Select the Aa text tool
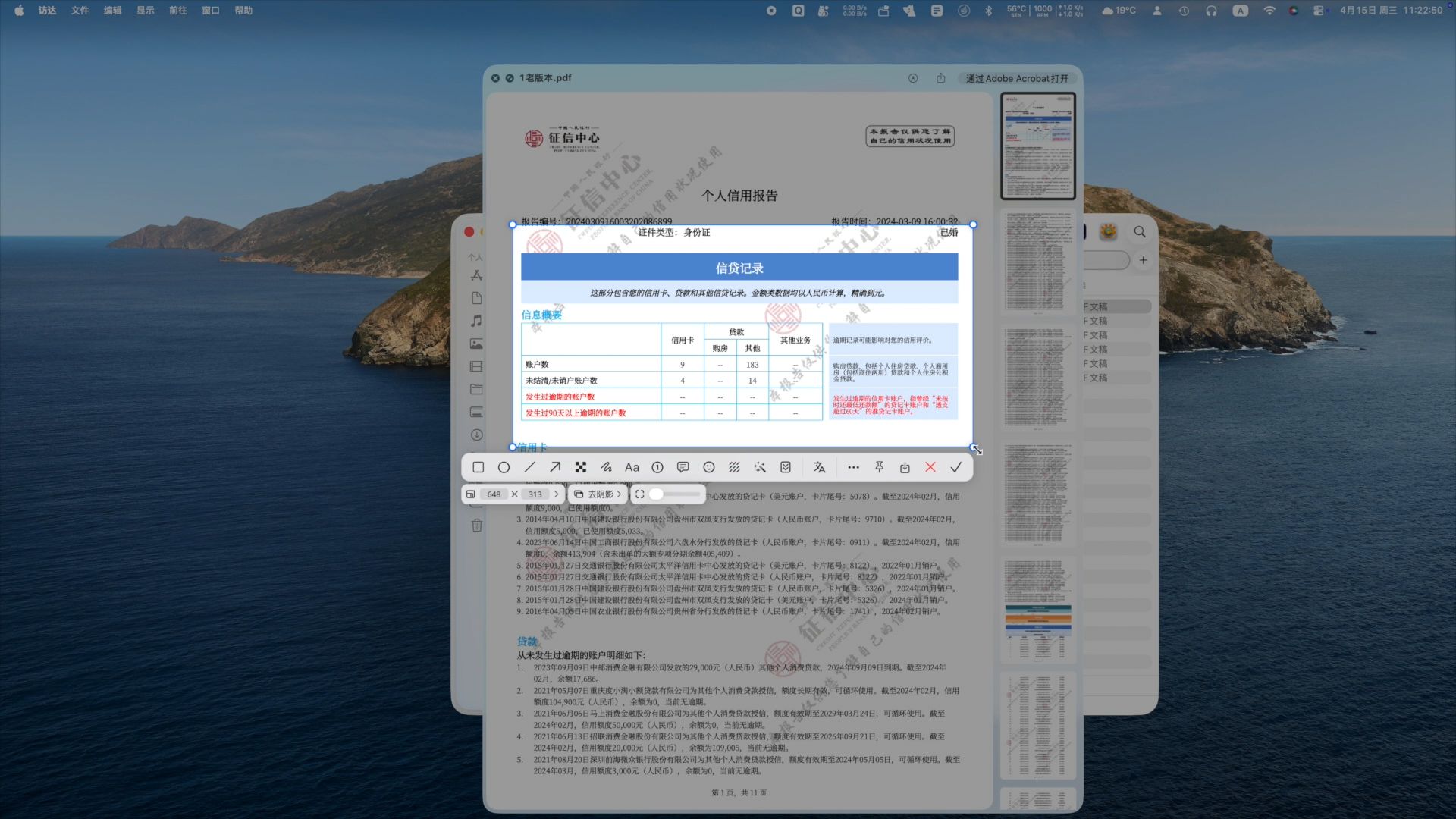The width and height of the screenshot is (1456, 819). coord(632,467)
